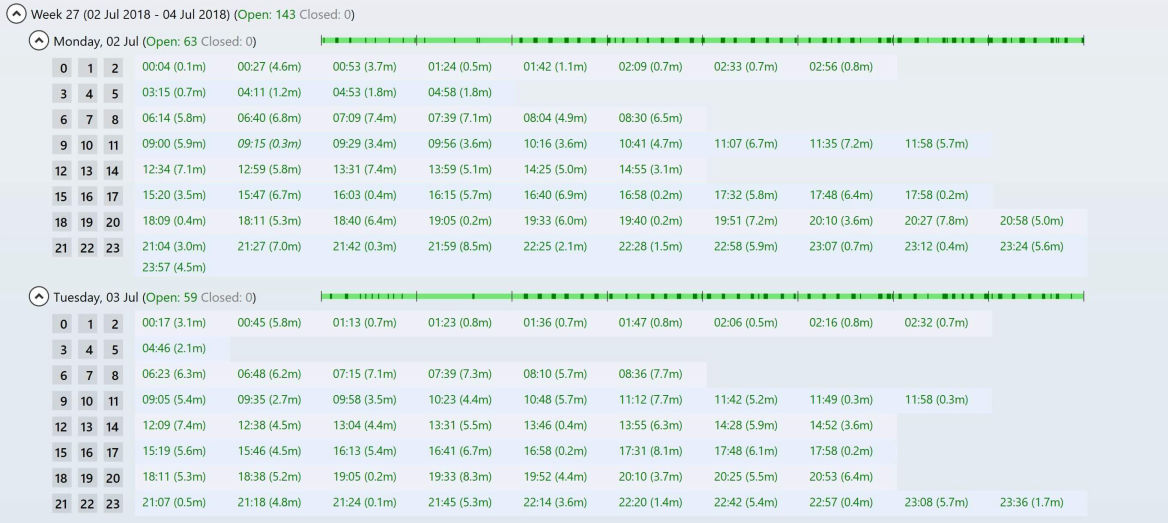Image resolution: width=1168 pixels, height=523 pixels.
Task: Select hour 20 button under Tuesday
Action: (x=112, y=479)
